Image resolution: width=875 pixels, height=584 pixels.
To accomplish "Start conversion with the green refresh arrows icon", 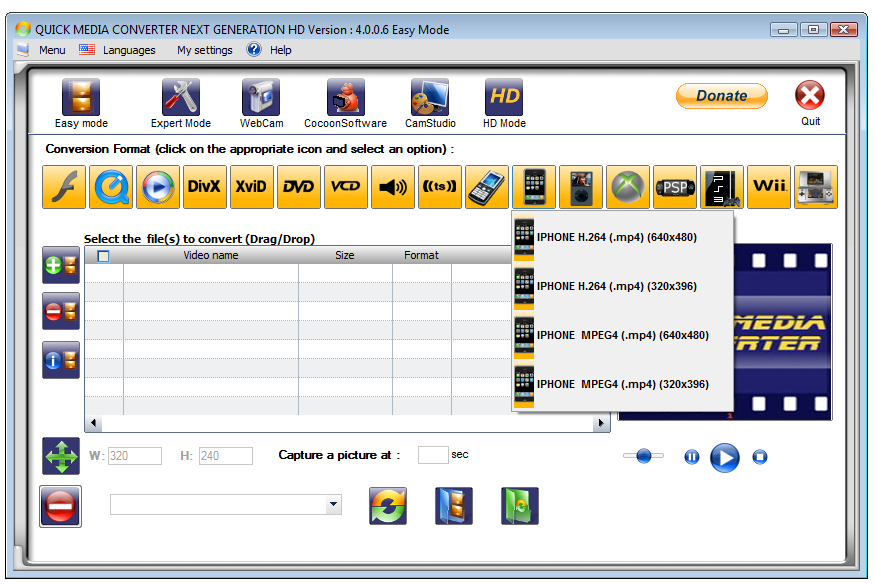I will coord(388,506).
